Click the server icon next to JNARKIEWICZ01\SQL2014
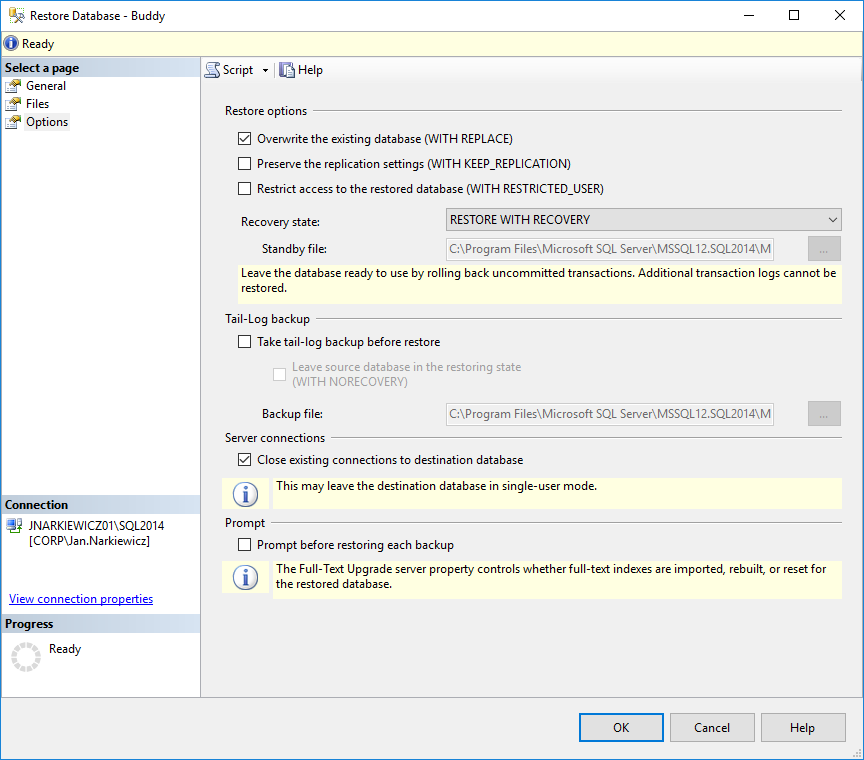 point(17,525)
